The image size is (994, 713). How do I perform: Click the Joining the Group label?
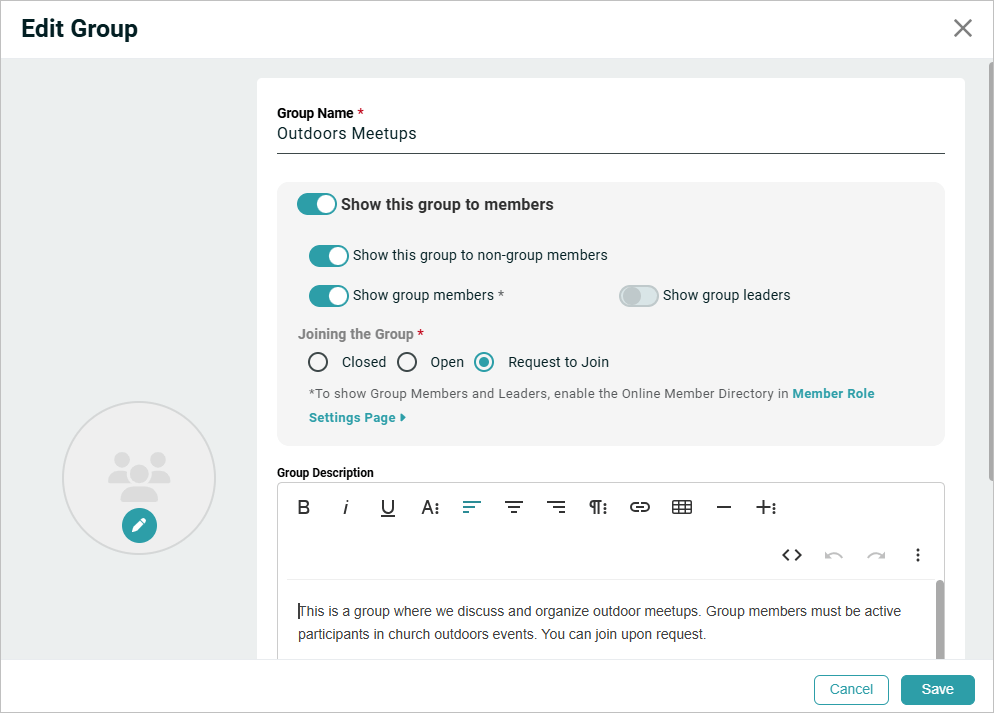click(x=356, y=334)
